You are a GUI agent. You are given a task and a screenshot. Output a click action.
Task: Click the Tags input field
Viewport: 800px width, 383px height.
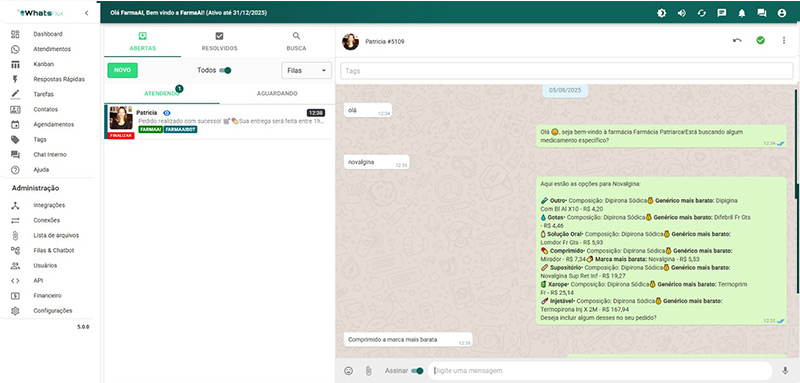(x=567, y=71)
